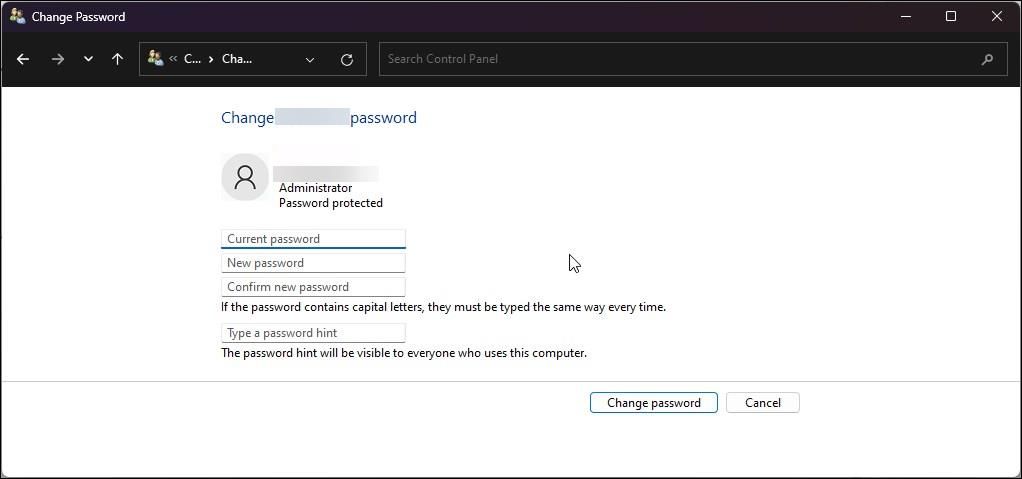
Task: Click the Change Password title bar icon
Action: pos(17,16)
